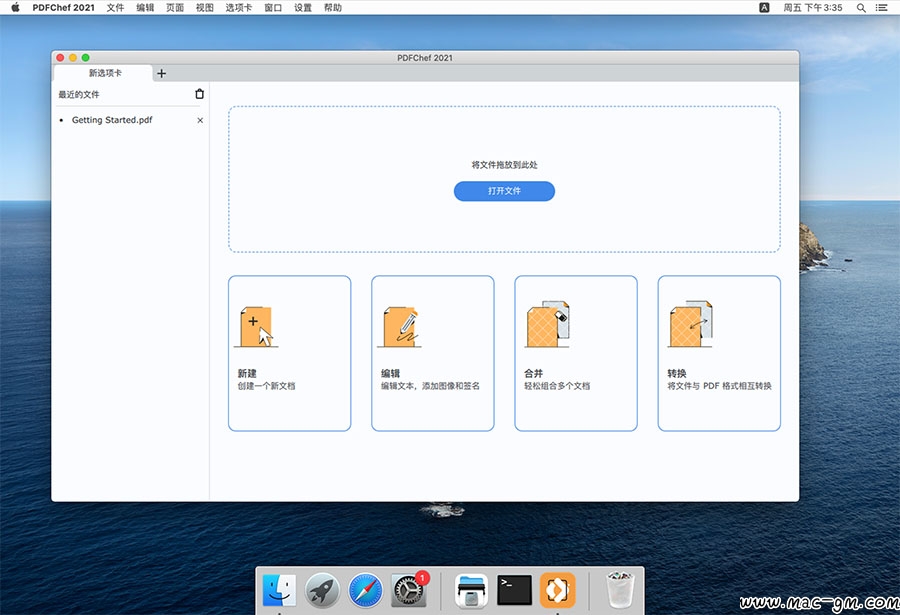
Task: Open the printer scanner app in Dock
Action: pos(471,590)
